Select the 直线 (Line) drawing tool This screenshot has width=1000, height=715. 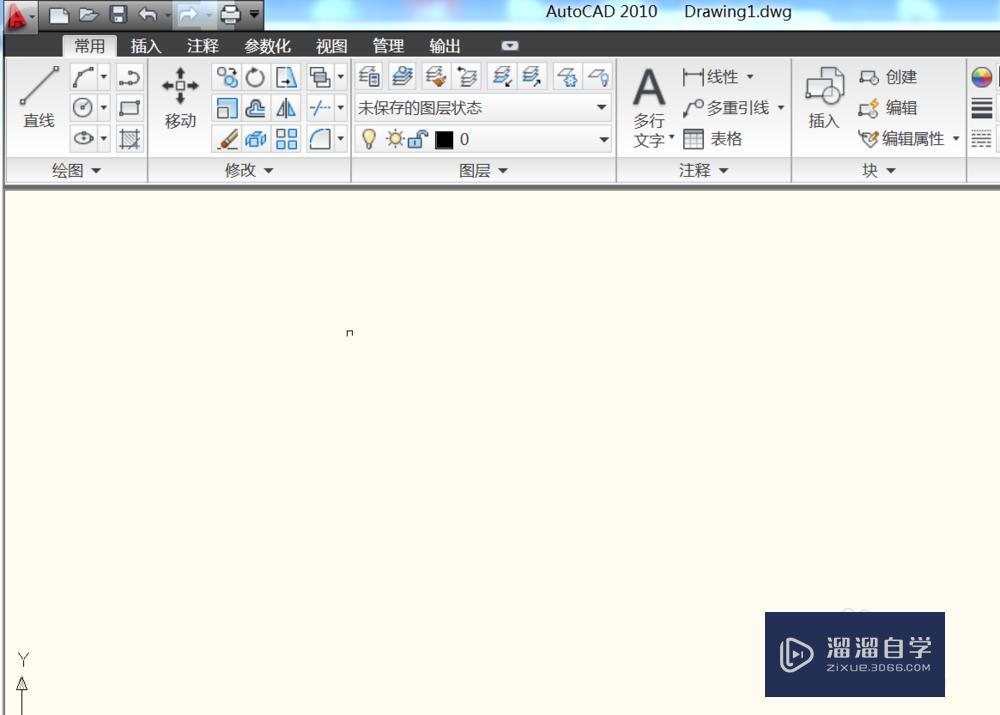tap(38, 100)
